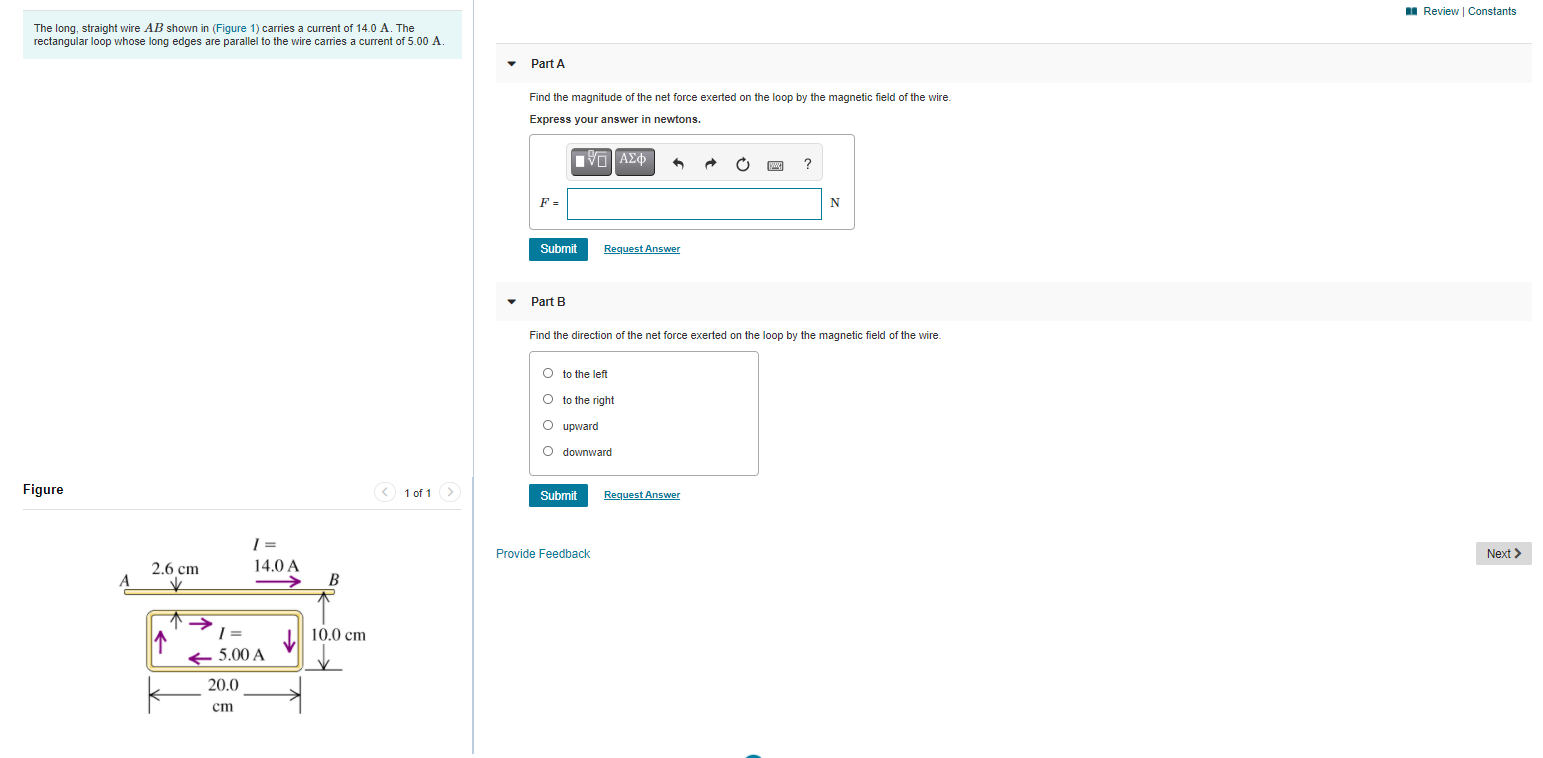This screenshot has width=1543, height=758.
Task: Collapse the Part B section
Action: (x=511, y=301)
